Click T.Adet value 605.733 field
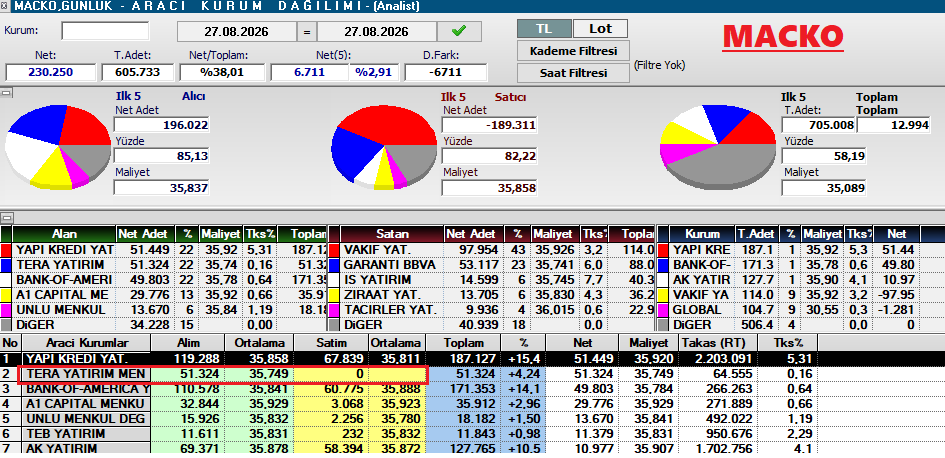Screen dimensions: 945x458 coord(137,72)
